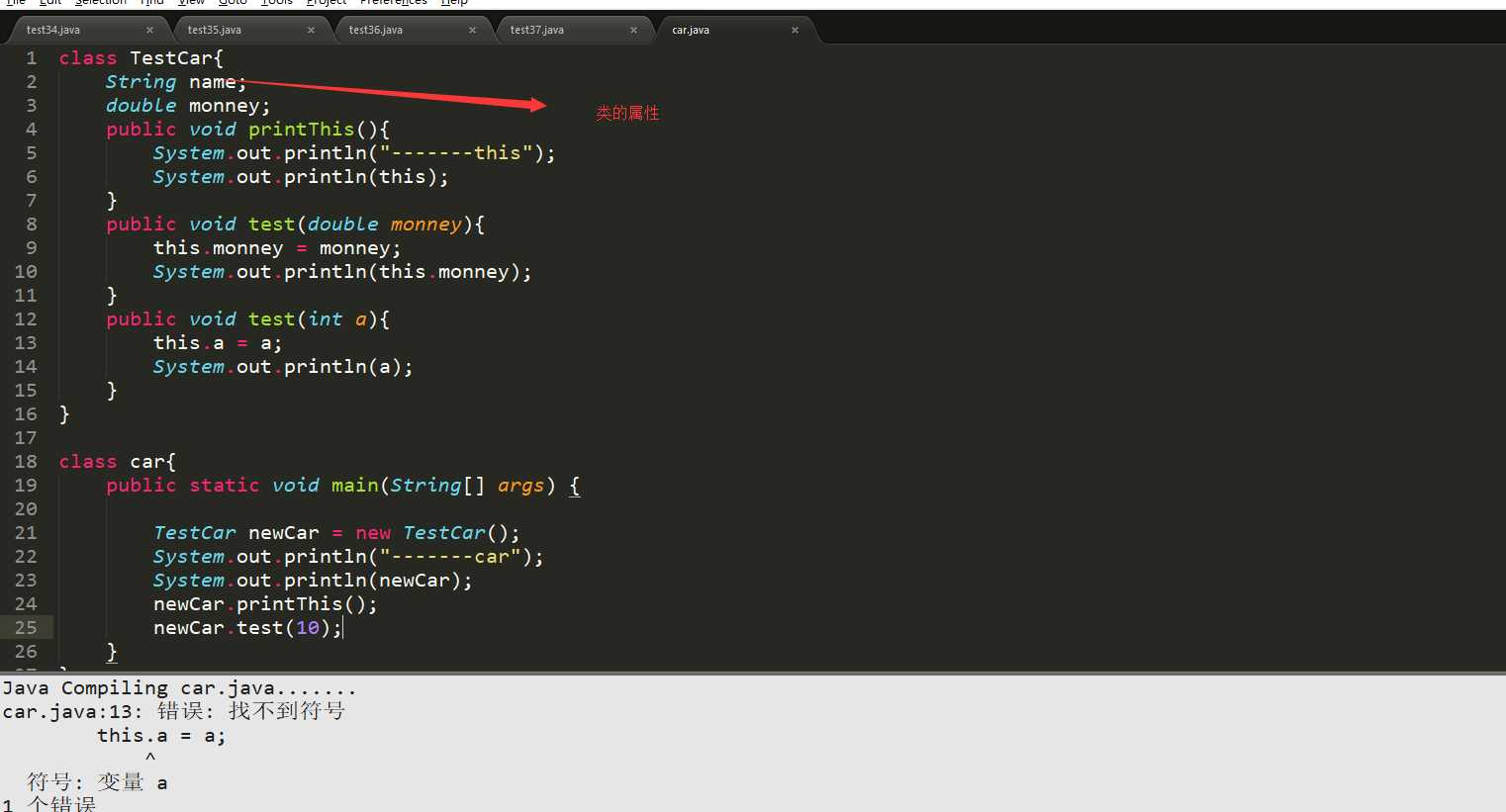
Task: Click 'TestCar newCar = new TestCar();' line
Action: click(x=336, y=533)
